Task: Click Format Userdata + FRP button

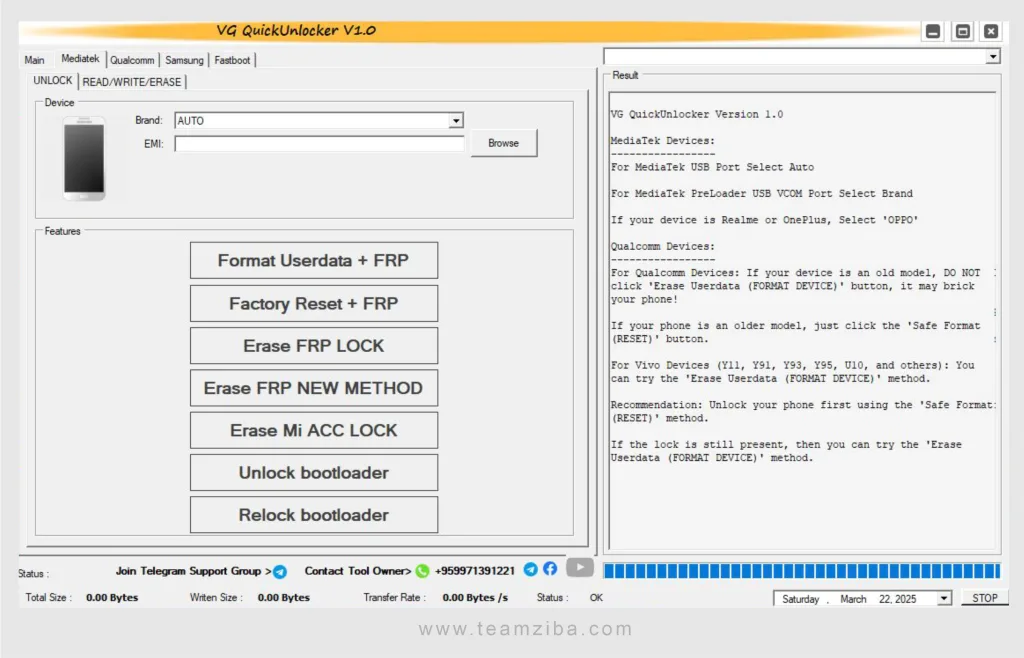Action: point(313,260)
